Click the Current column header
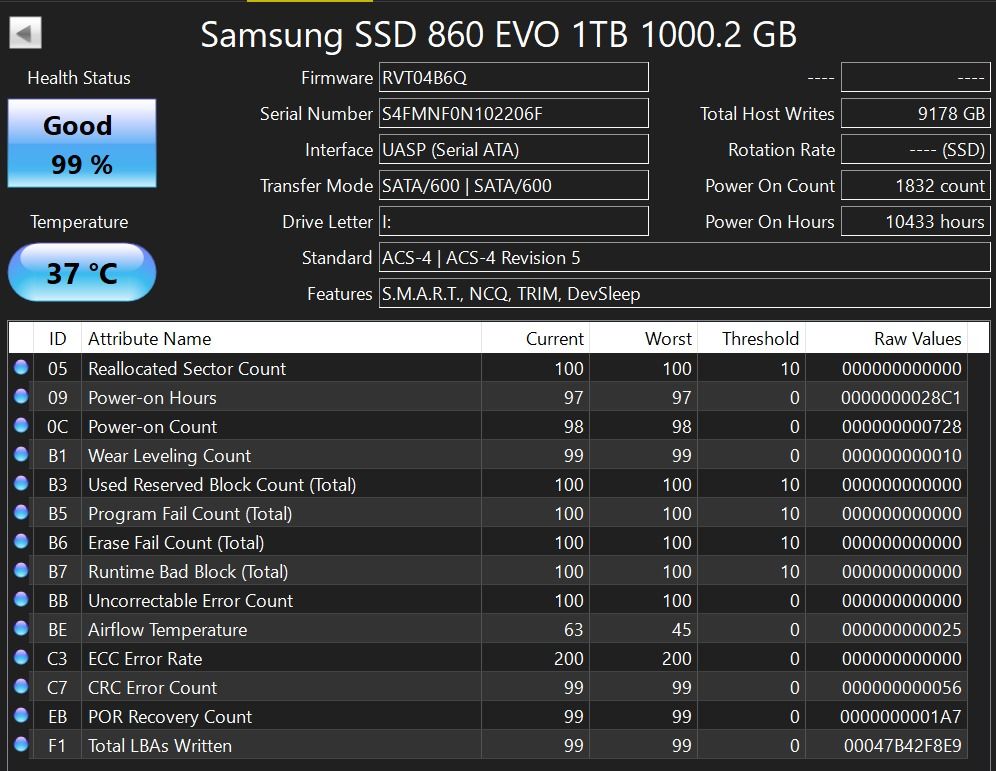 pos(535,339)
